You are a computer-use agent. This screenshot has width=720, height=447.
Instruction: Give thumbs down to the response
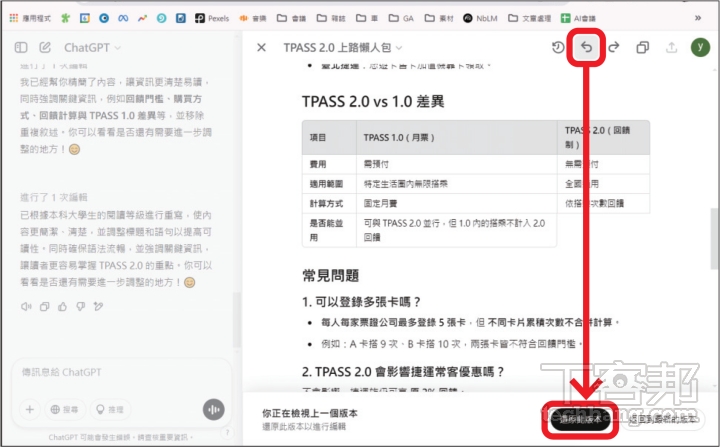81,306
